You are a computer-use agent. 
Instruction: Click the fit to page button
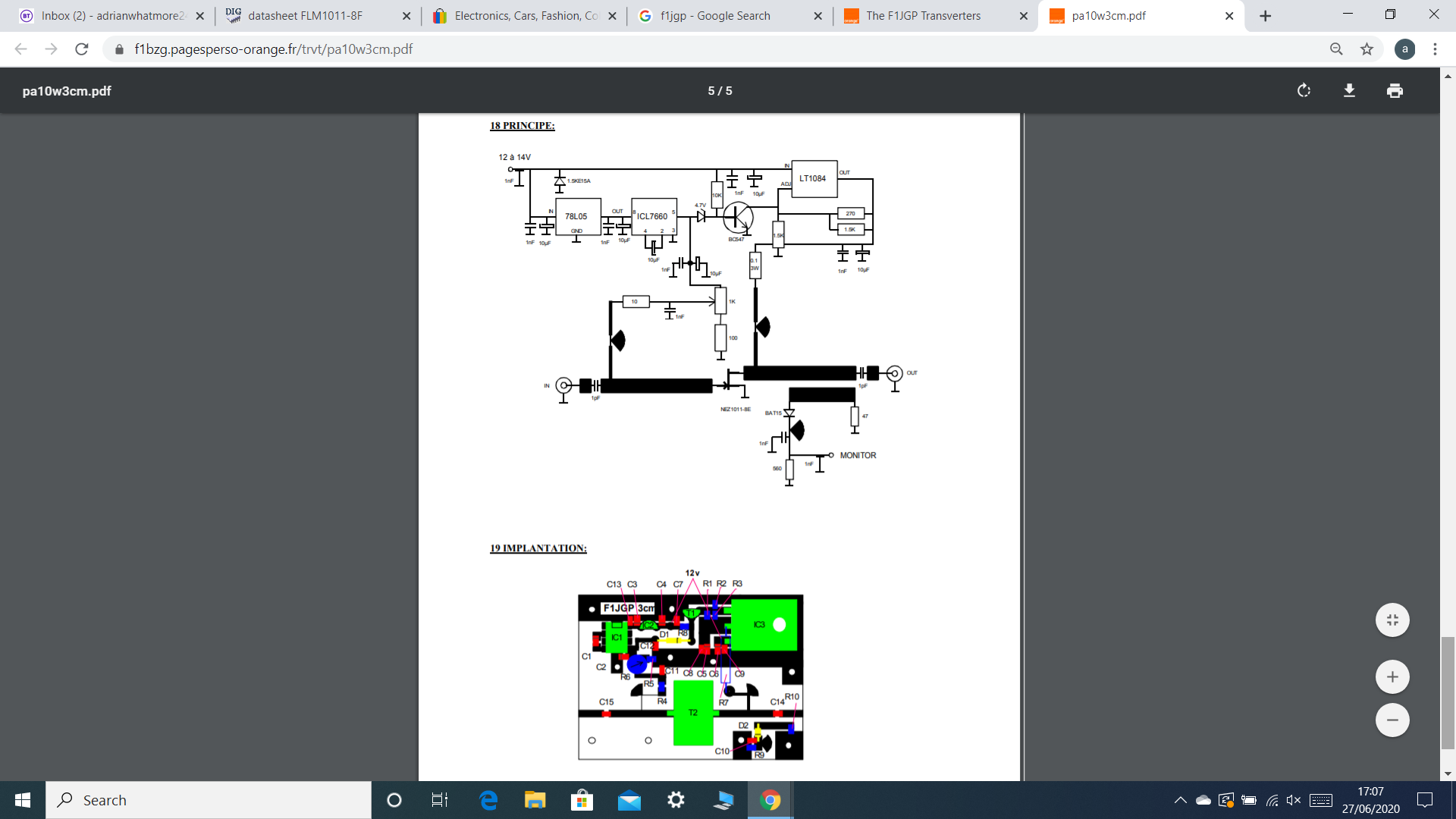click(x=1392, y=620)
